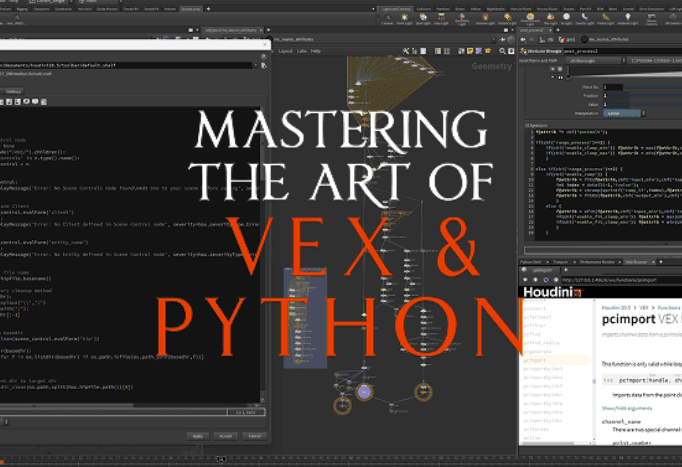Click the notepad edit icon in script toolbar
682x467 pixels.
coord(44,101)
